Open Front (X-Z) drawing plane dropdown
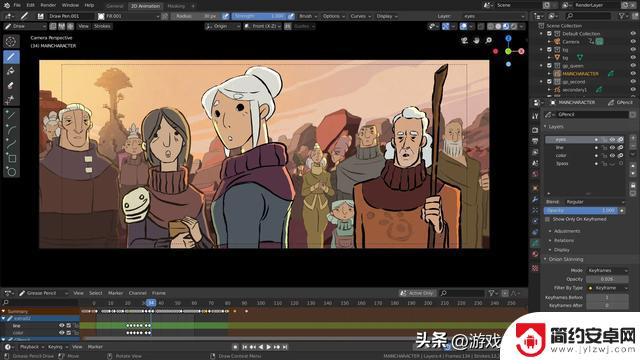The height and width of the screenshot is (360, 640). point(263,26)
